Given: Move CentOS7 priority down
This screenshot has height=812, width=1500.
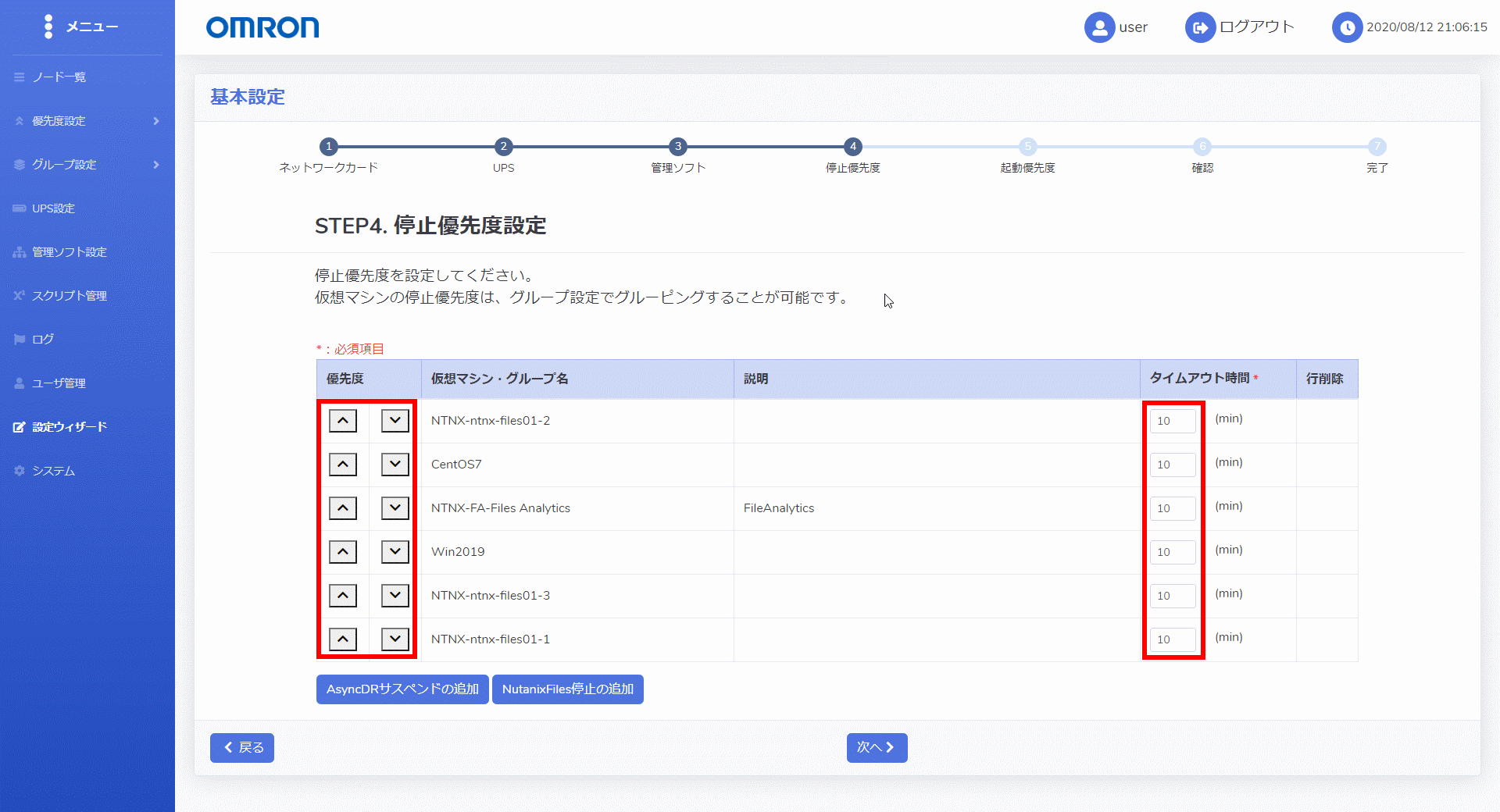Looking at the screenshot, I should click(395, 465).
